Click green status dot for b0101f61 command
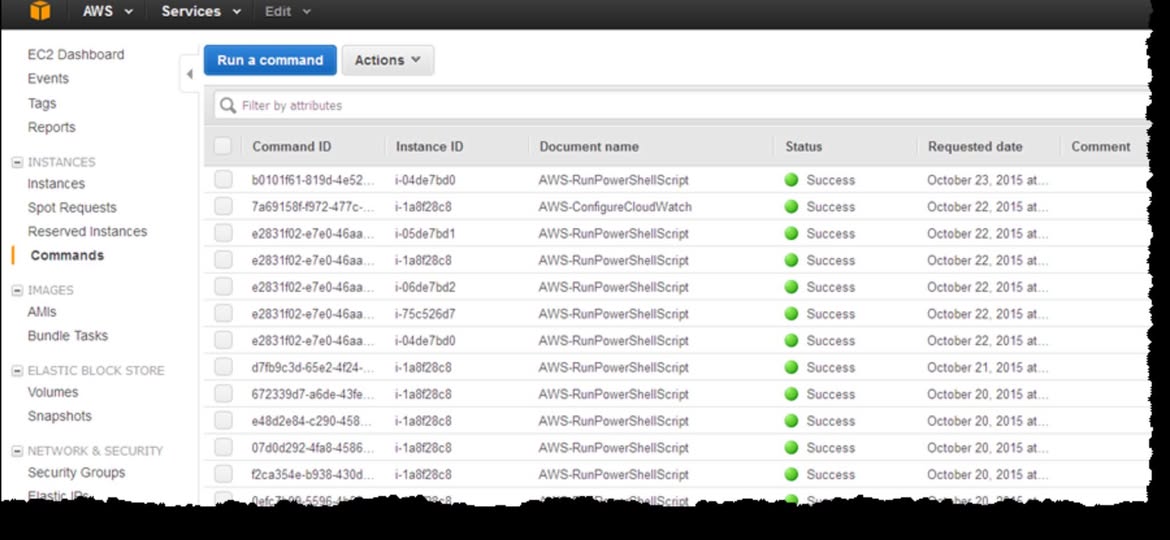The image size is (1170, 540). point(792,180)
